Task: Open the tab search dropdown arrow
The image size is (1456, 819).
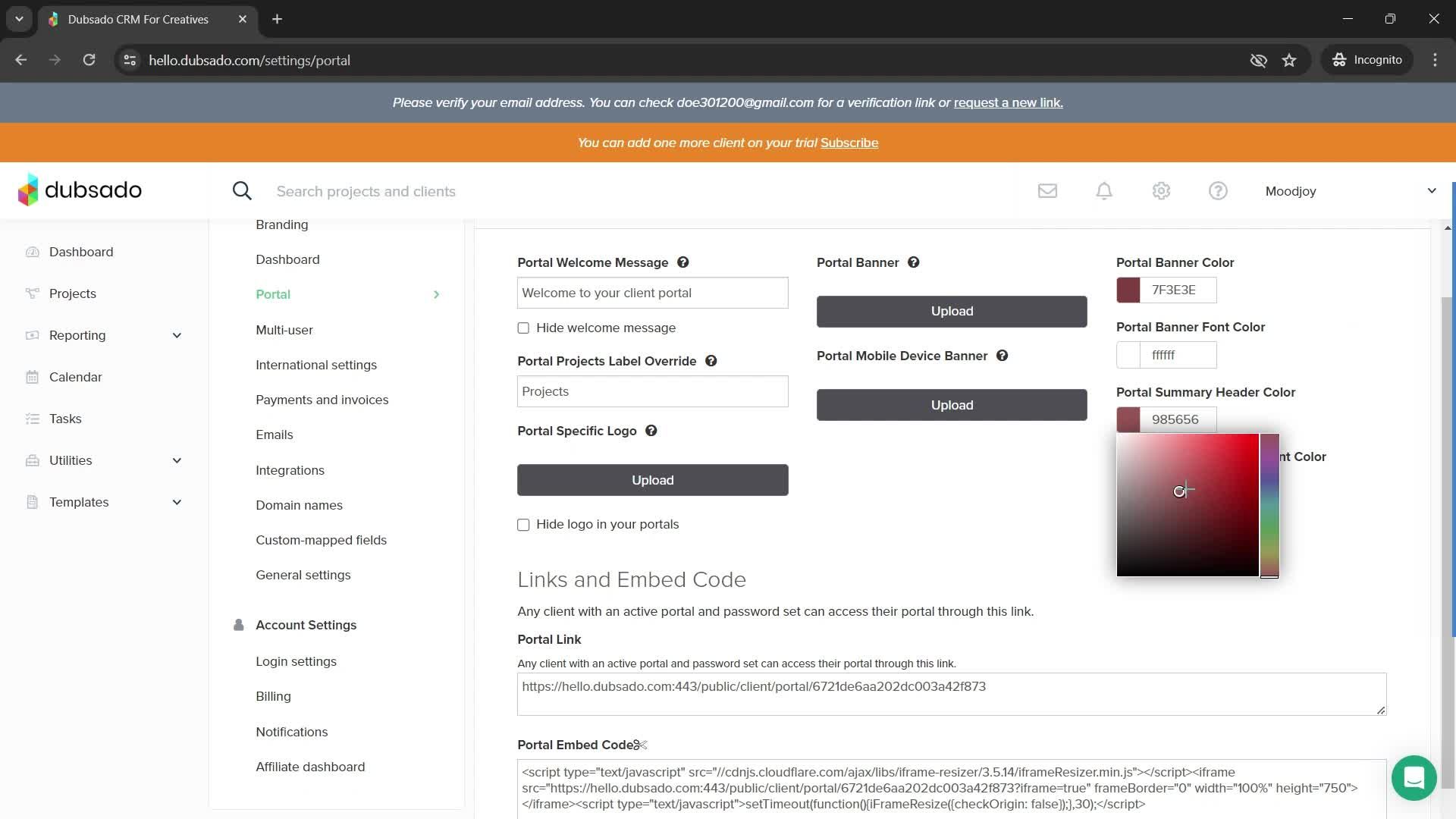Action: tap(19, 19)
